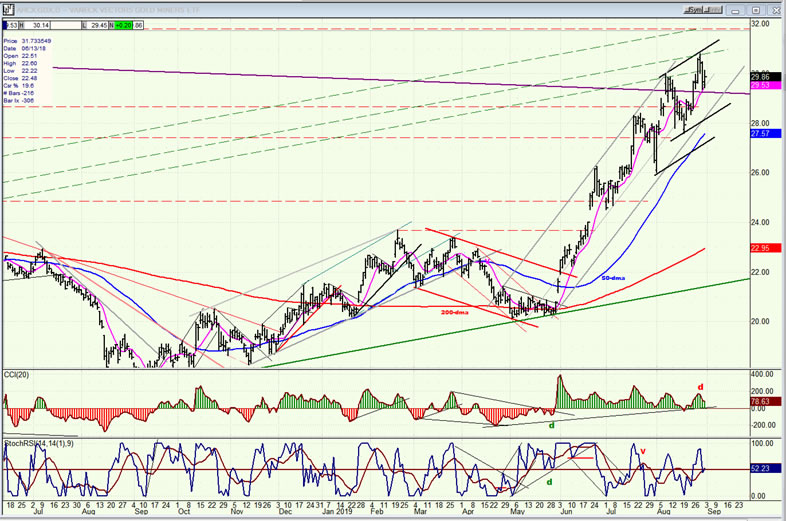The height and width of the screenshot is (521, 786).
Task: Click the Jun date axis label
Action: pos(566,511)
